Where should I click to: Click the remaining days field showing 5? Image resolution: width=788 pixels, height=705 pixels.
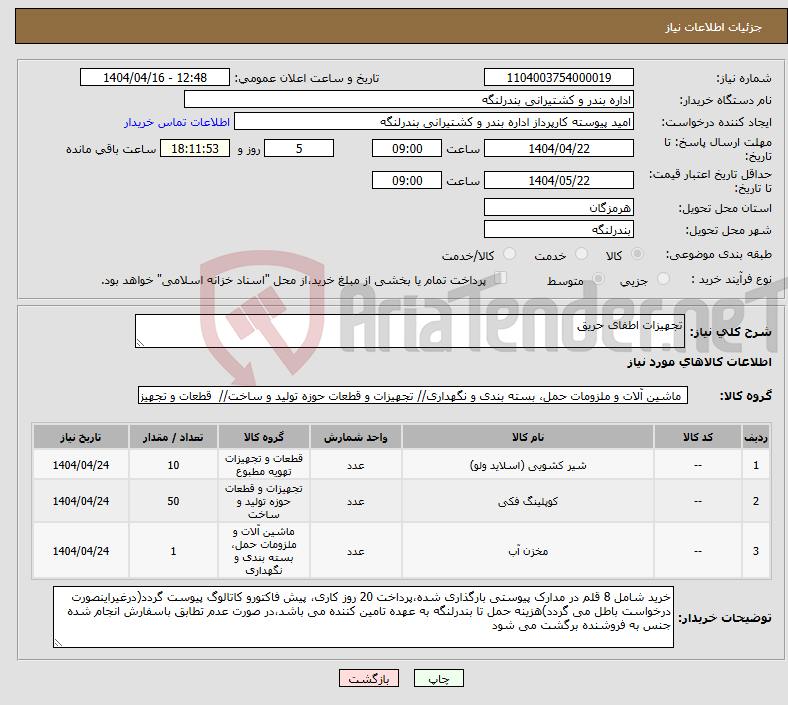[x=299, y=149]
